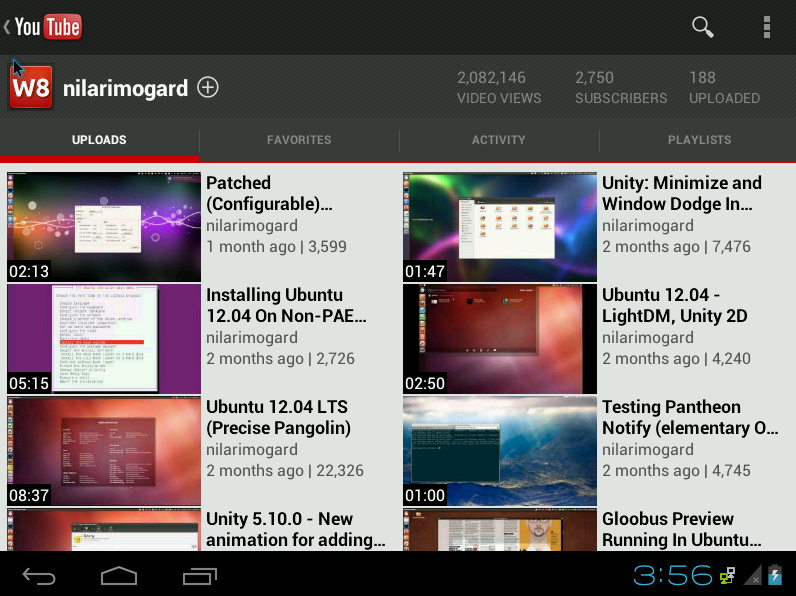Click the 08:37 duration badge

click(29, 495)
